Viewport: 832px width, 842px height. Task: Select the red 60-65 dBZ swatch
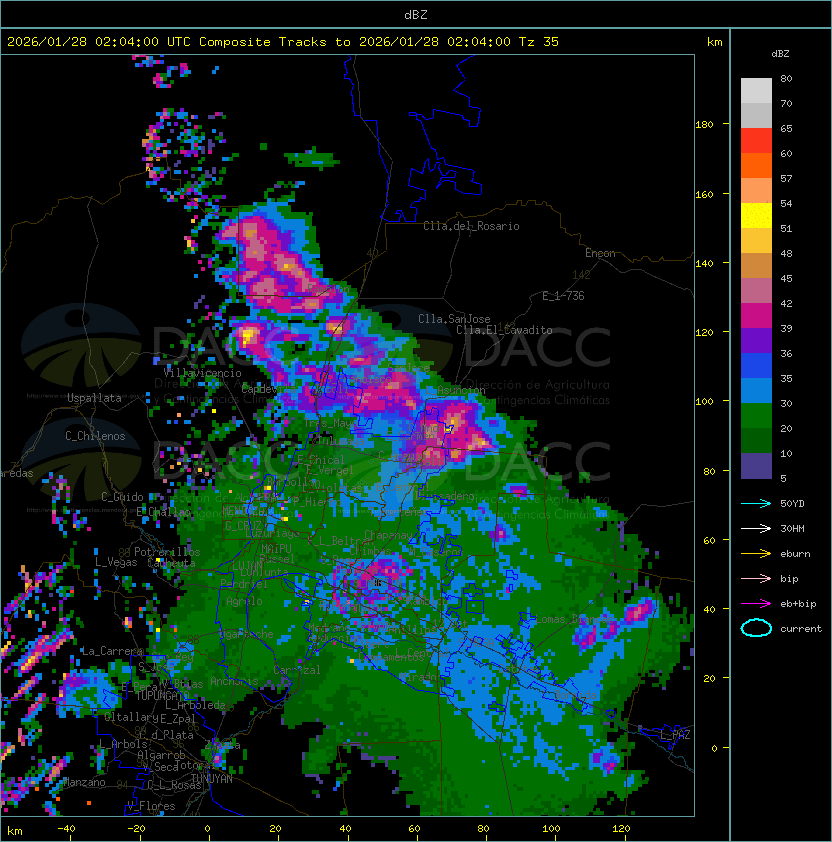[756, 141]
